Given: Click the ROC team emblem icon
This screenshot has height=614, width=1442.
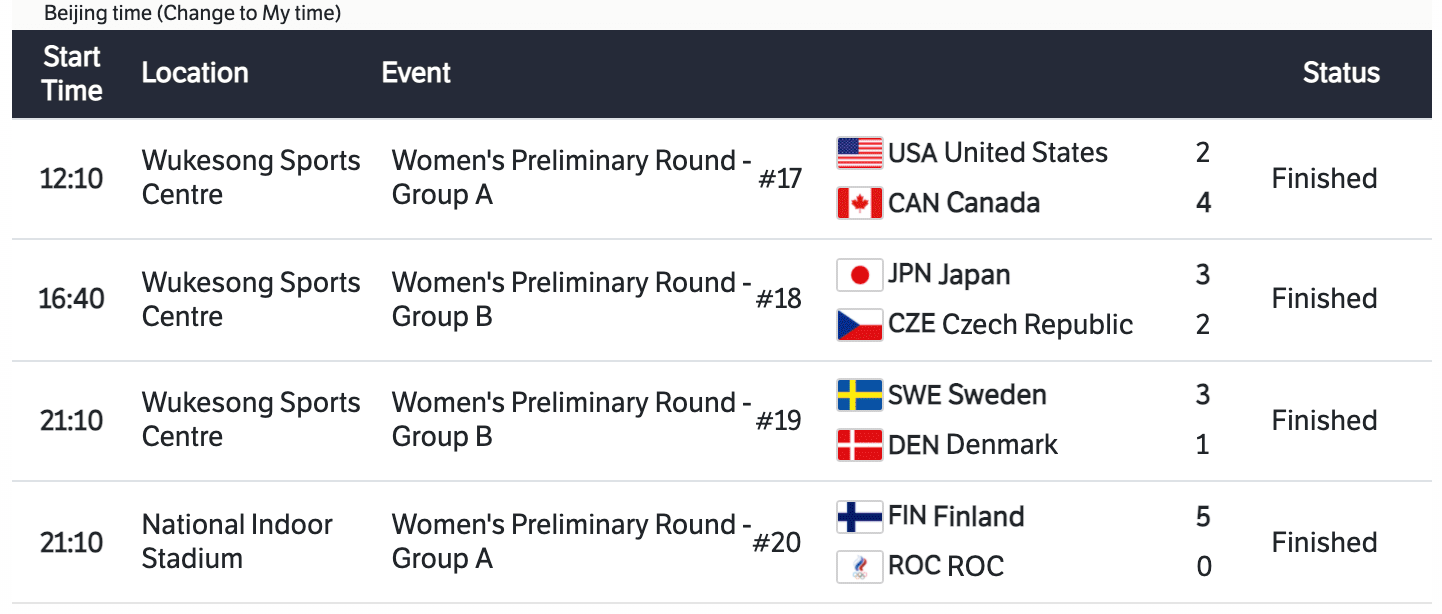Looking at the screenshot, I should (x=859, y=567).
